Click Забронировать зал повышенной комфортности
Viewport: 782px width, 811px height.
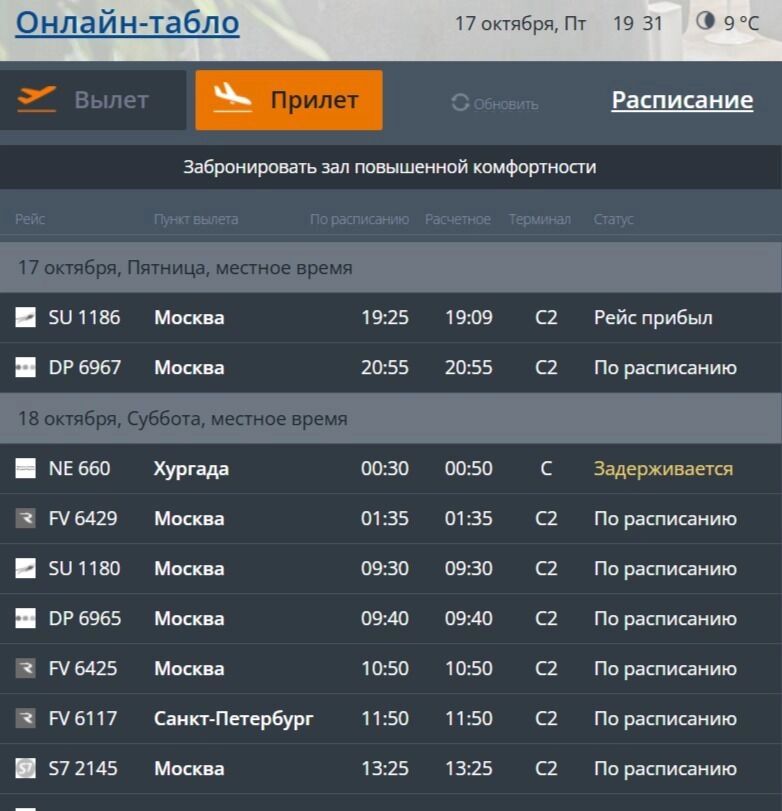pyautogui.click(x=390, y=167)
